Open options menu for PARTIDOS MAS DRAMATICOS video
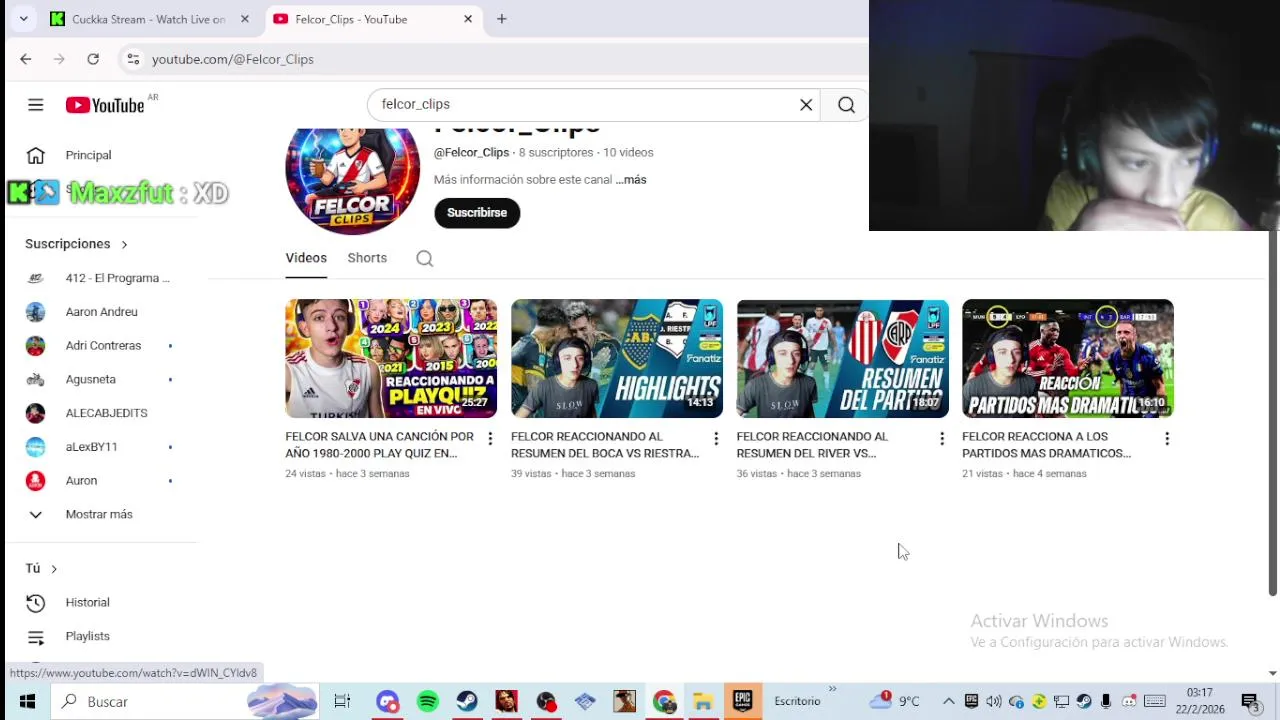The height and width of the screenshot is (720, 1280). coord(1167,439)
